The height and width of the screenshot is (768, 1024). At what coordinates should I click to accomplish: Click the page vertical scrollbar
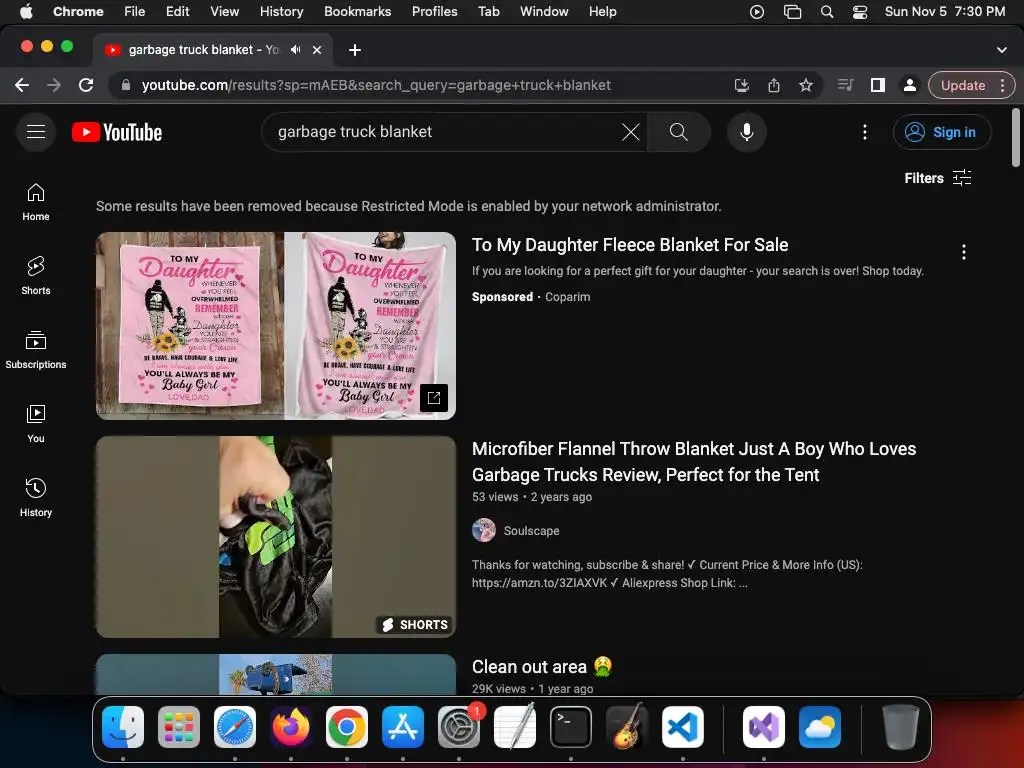pyautogui.click(x=1016, y=137)
